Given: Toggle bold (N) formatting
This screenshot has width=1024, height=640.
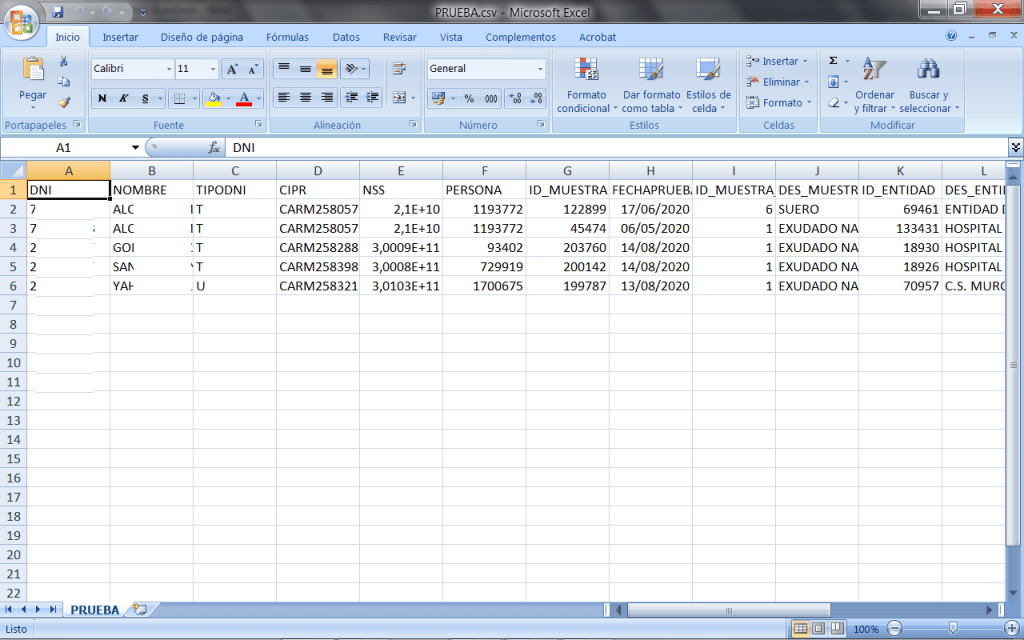Looking at the screenshot, I should click(x=102, y=98).
